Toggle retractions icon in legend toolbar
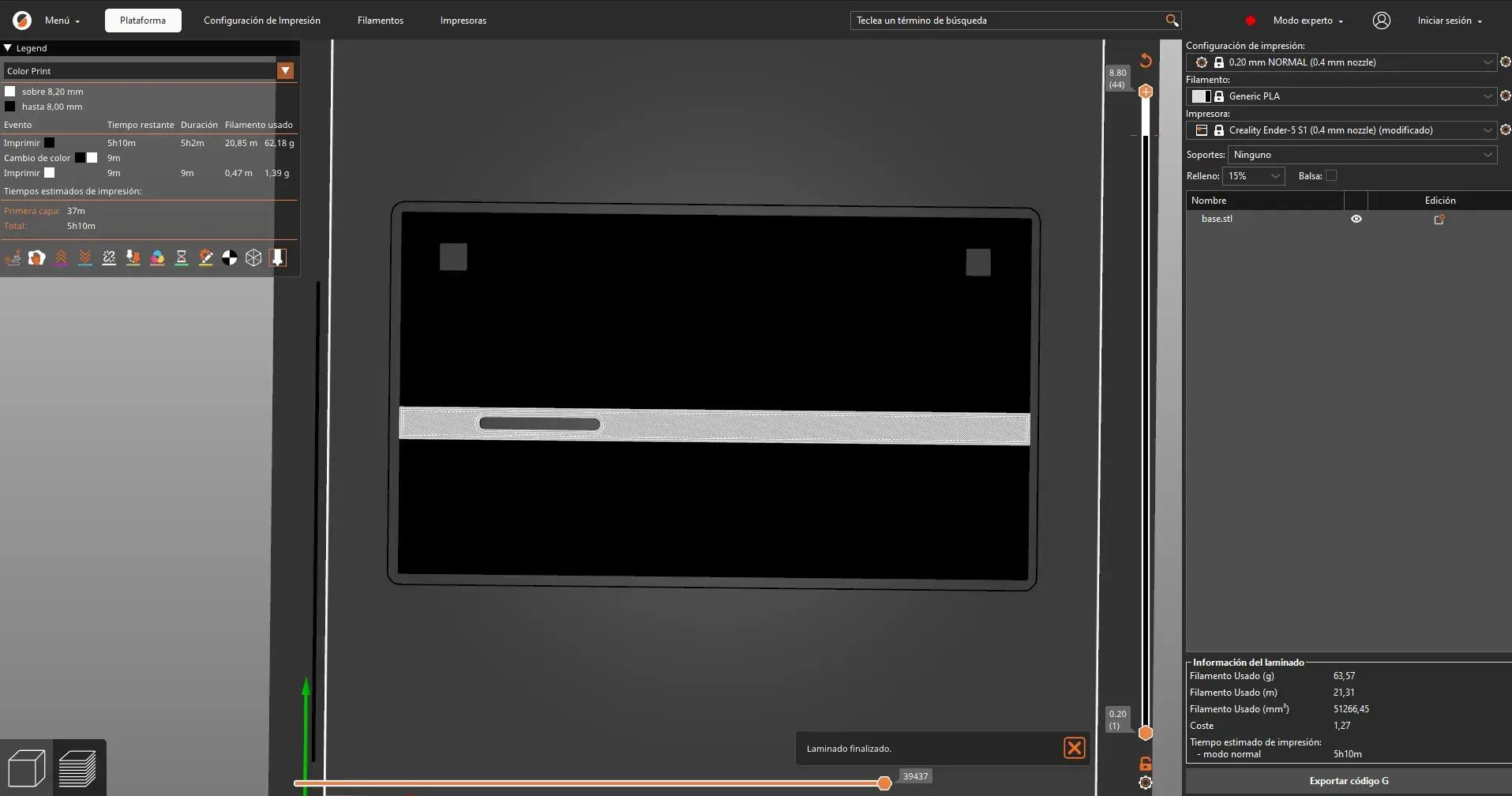1512x796 pixels. click(61, 258)
